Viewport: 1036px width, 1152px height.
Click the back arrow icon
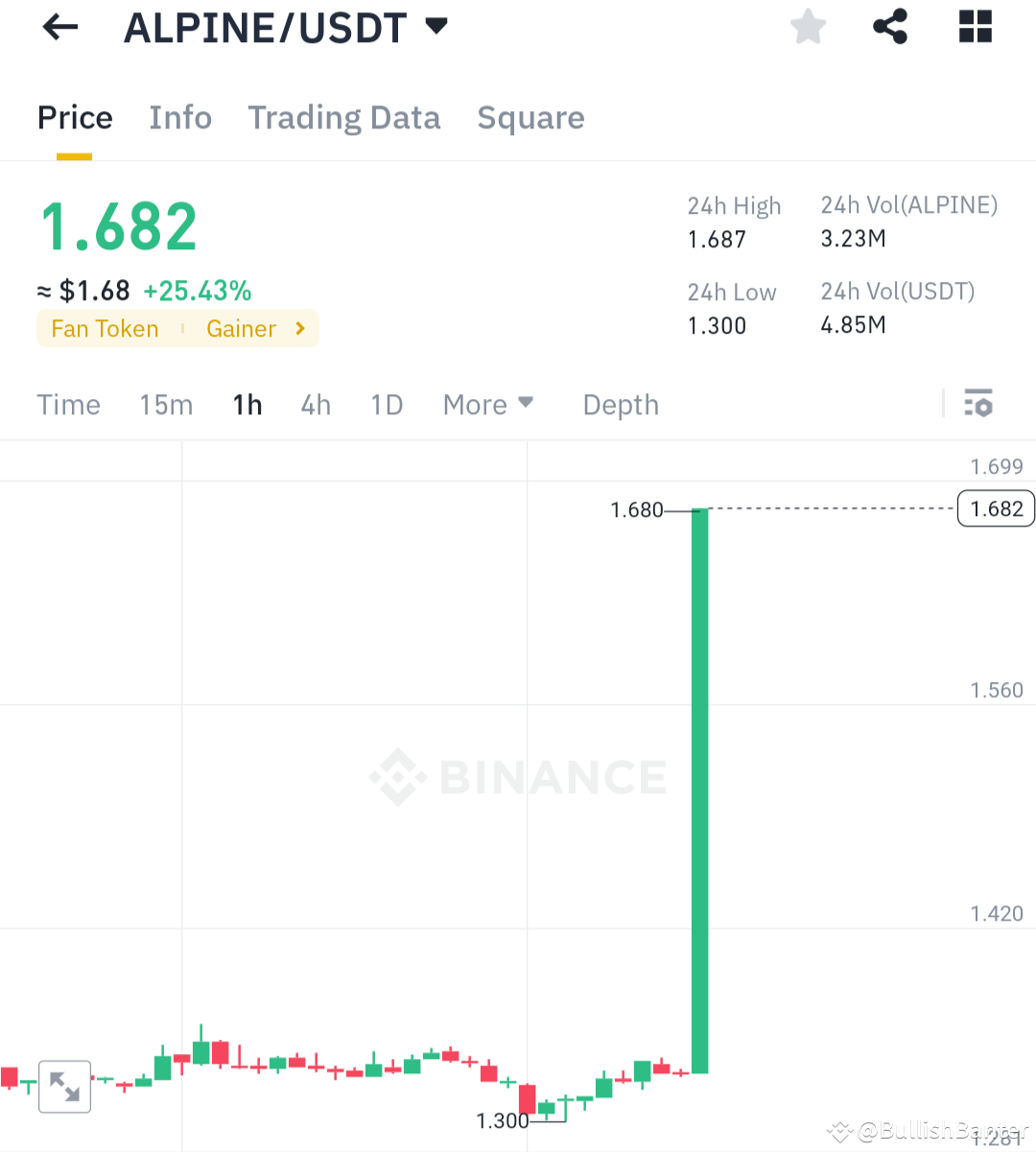tap(59, 27)
